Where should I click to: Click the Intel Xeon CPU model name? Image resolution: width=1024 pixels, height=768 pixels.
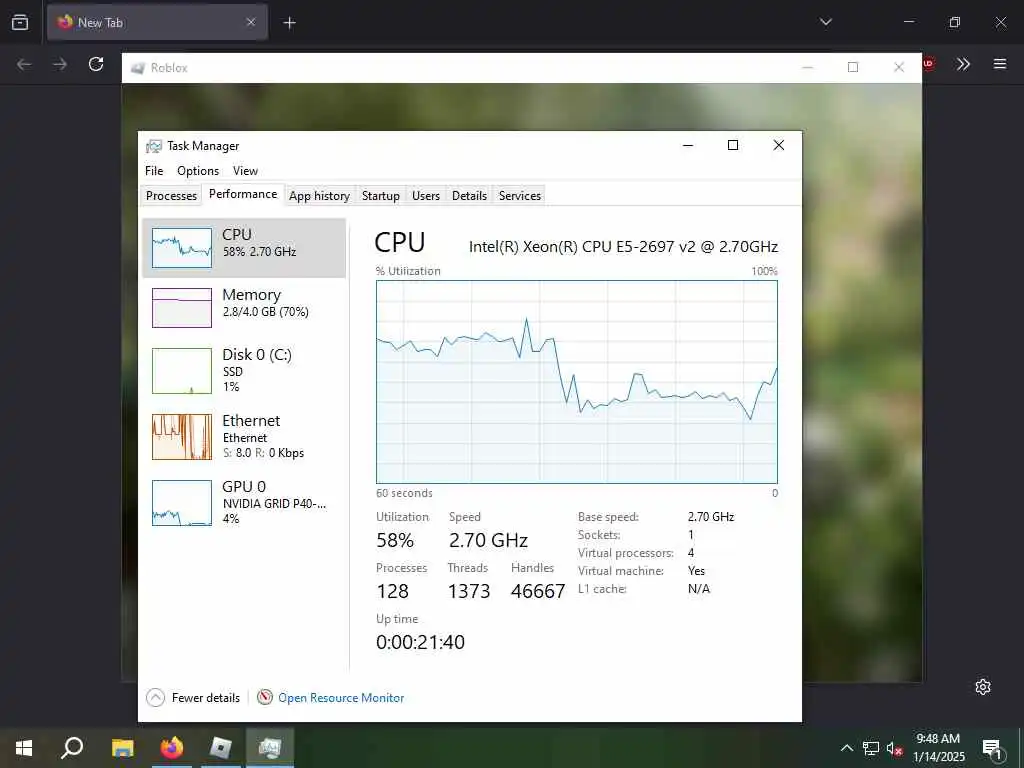[x=623, y=247]
